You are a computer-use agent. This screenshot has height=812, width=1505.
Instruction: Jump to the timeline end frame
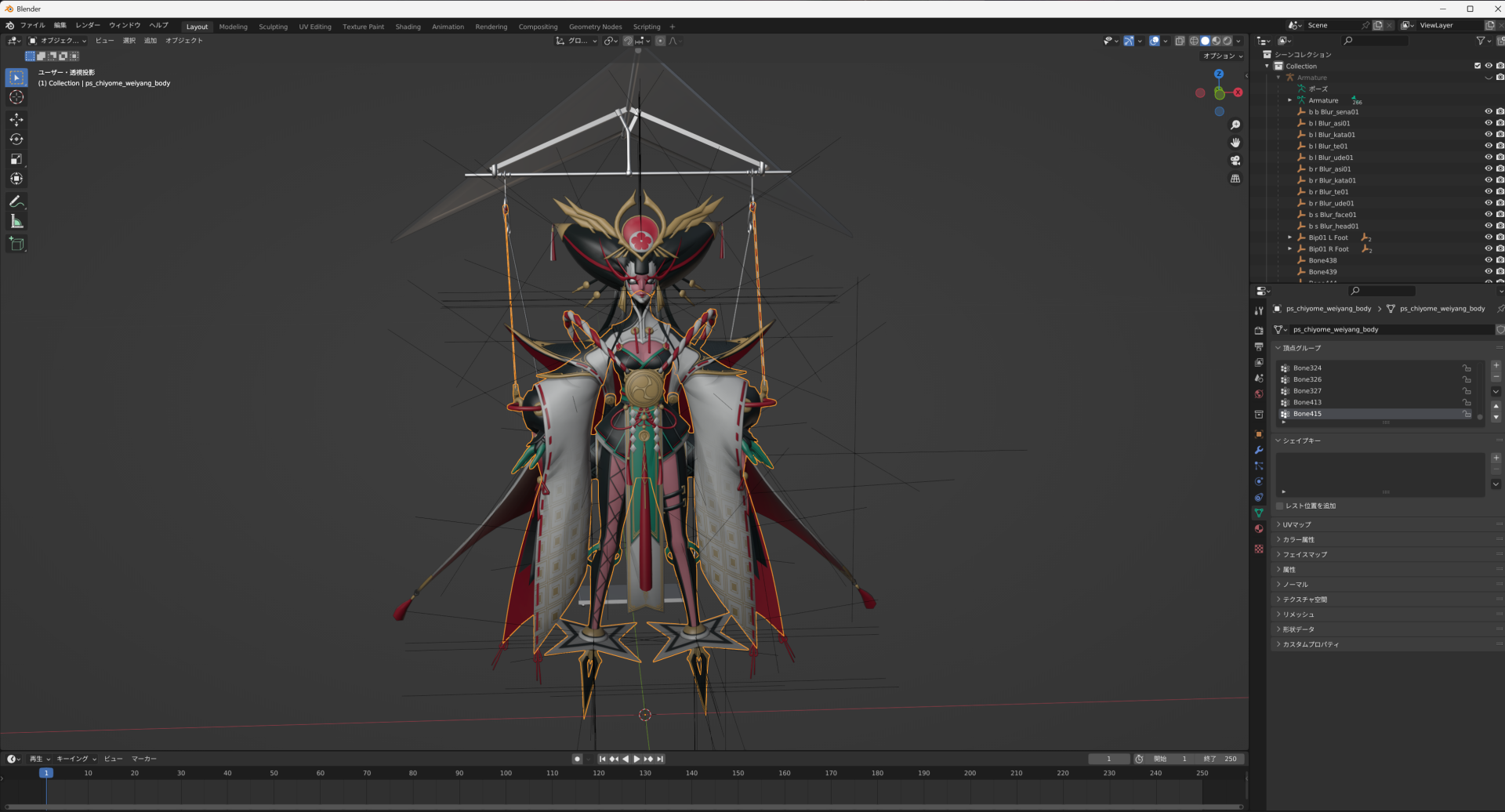point(660,759)
